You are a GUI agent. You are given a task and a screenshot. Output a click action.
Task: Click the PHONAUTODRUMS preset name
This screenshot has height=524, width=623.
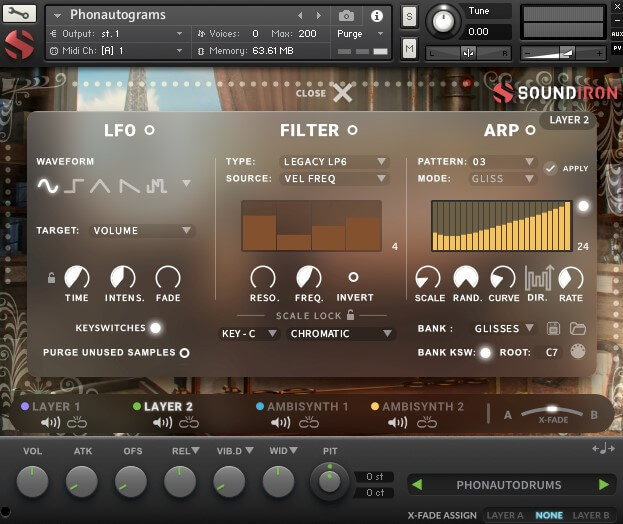pos(509,485)
